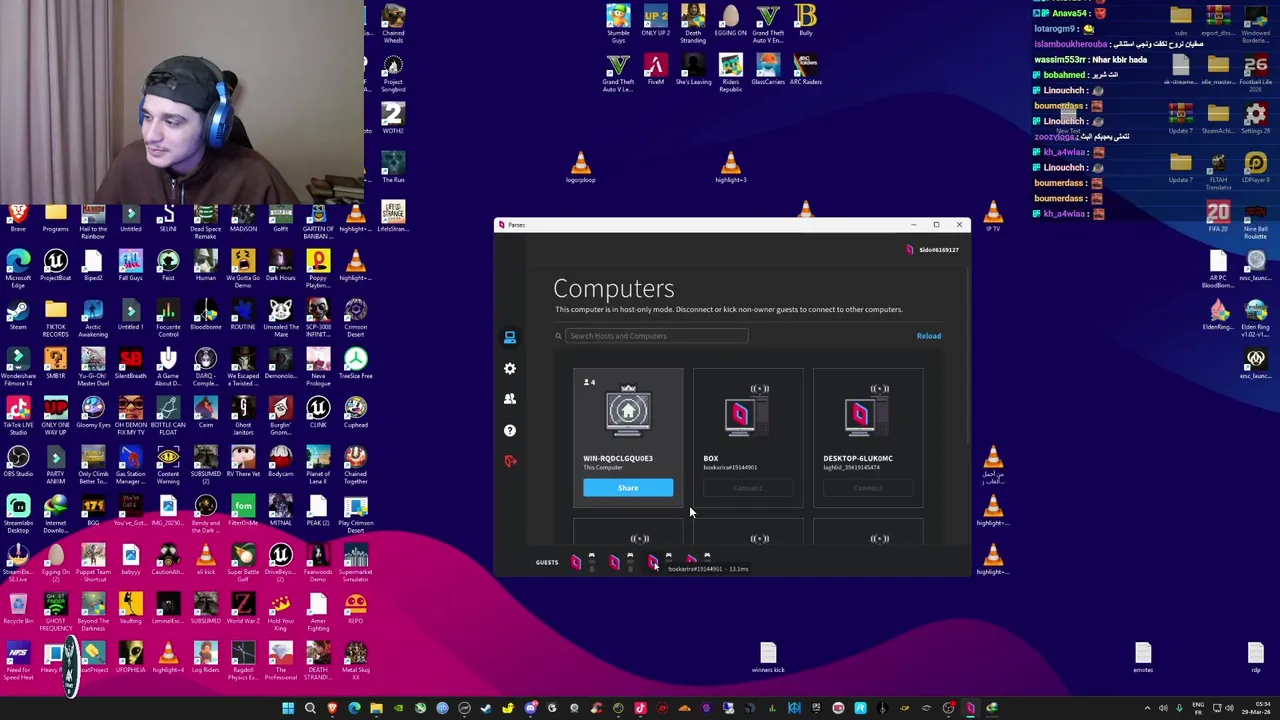Open Internet Download Manager desktop icon
The width and height of the screenshot is (1280, 720).
pos(55,512)
